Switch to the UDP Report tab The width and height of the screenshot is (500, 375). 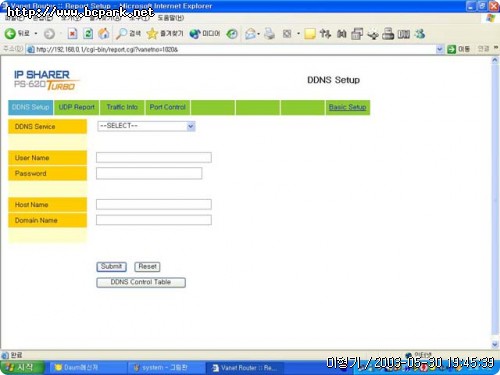pos(76,107)
